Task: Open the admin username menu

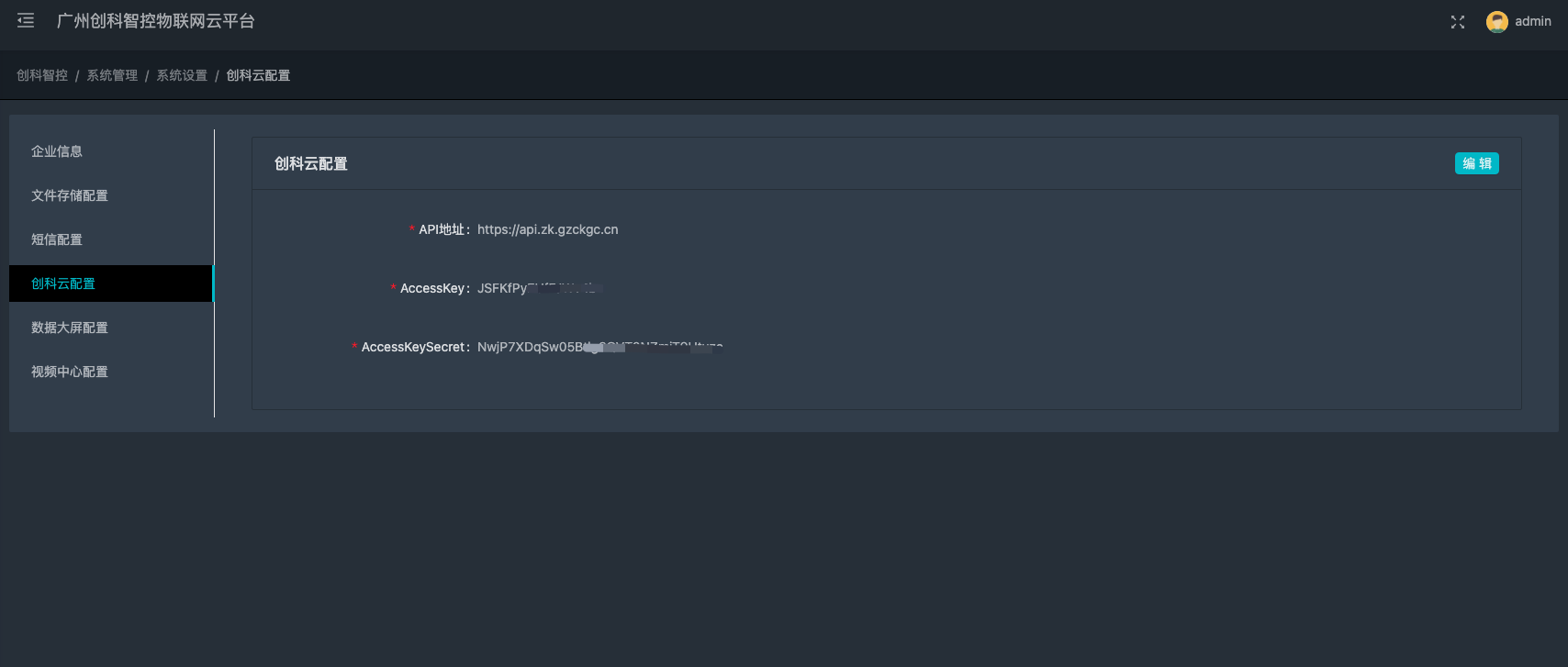Action: [x=1532, y=21]
